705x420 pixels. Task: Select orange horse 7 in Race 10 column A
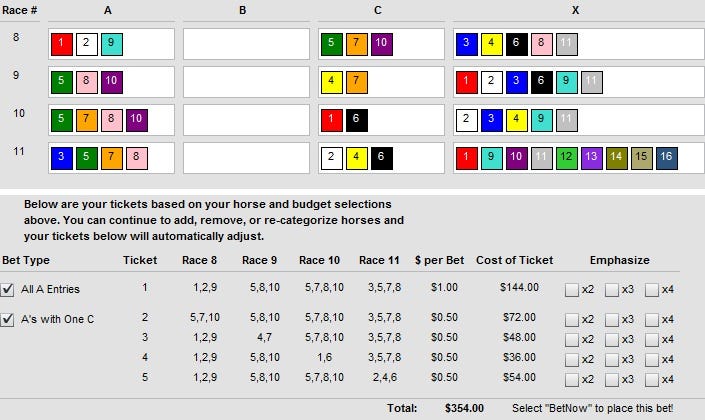(86, 120)
